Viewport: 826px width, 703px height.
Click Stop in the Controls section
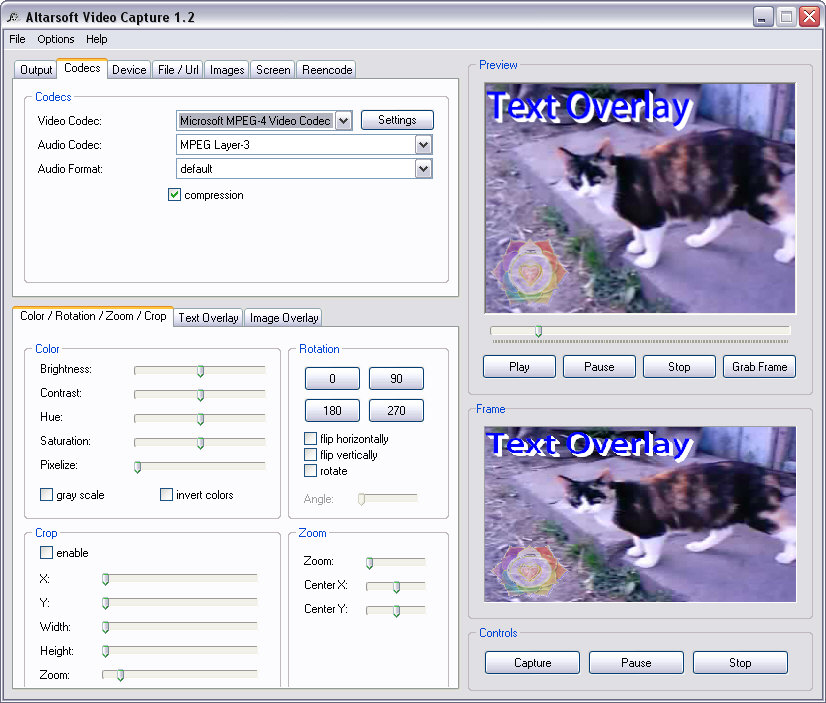pyautogui.click(x=740, y=662)
